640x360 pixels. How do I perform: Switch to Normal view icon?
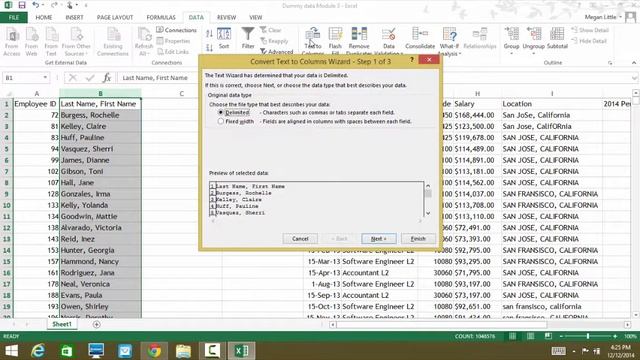pyautogui.click(x=512, y=336)
